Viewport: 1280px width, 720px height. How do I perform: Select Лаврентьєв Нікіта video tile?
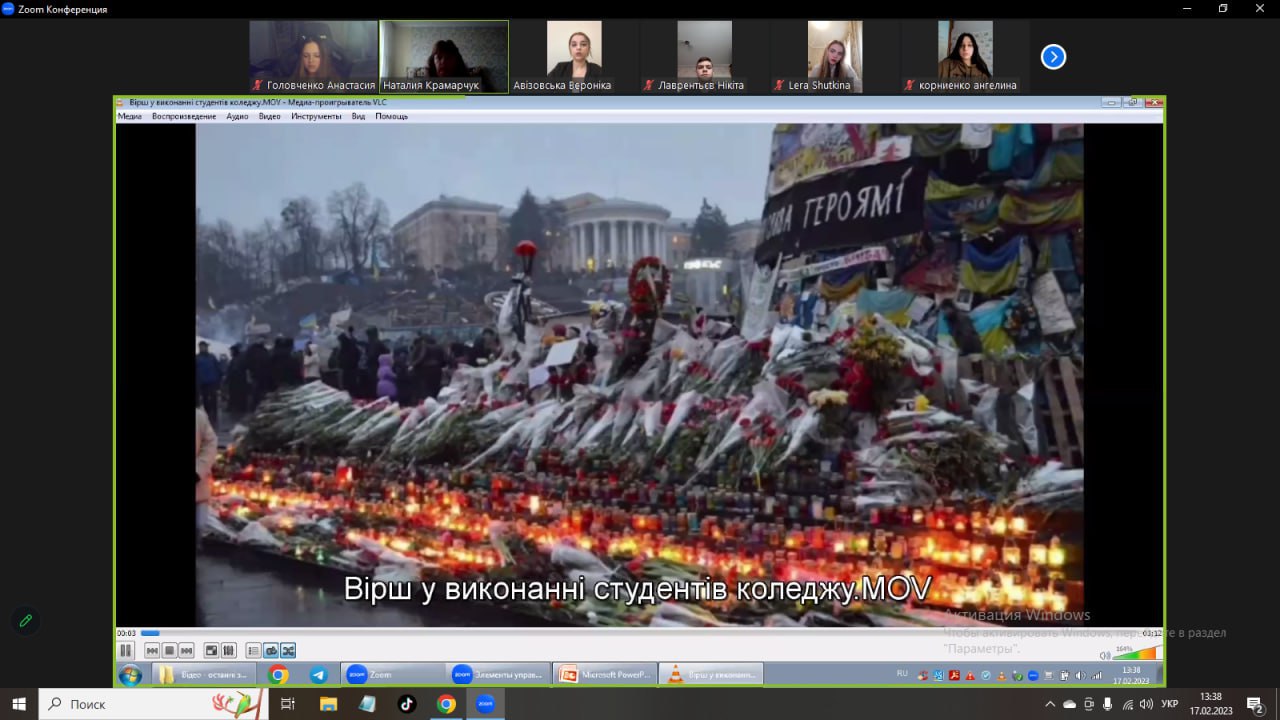click(704, 57)
